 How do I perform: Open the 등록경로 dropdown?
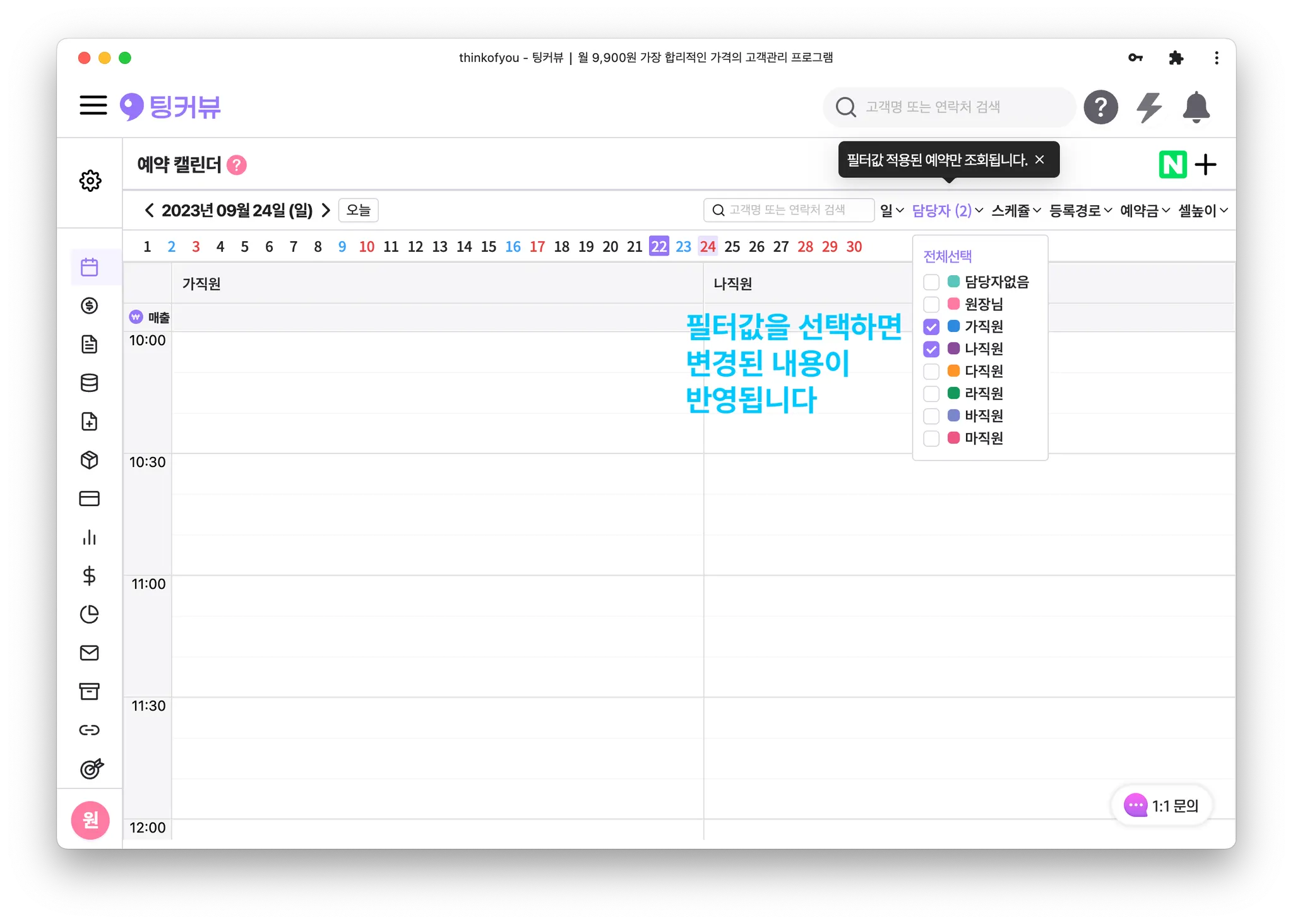[x=1080, y=211]
